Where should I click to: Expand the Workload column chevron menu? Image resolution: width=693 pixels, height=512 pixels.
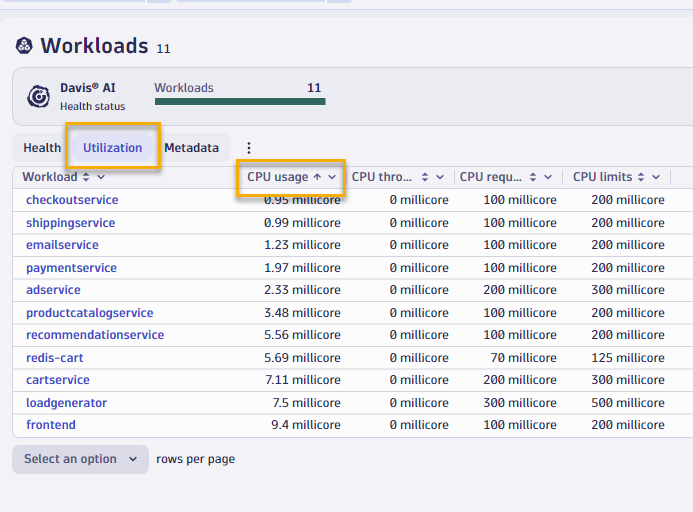101,177
